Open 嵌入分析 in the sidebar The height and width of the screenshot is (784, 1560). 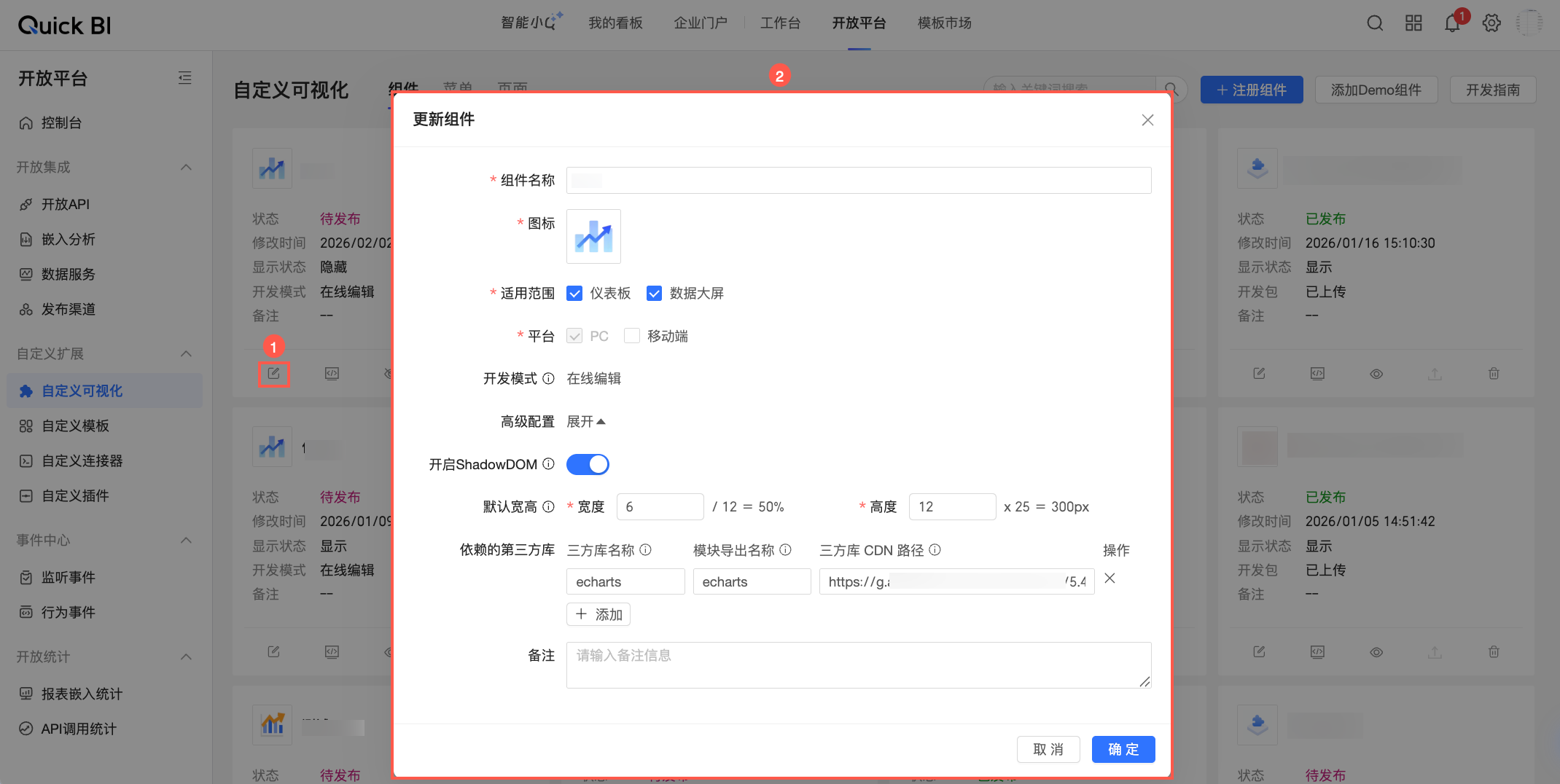(x=68, y=239)
